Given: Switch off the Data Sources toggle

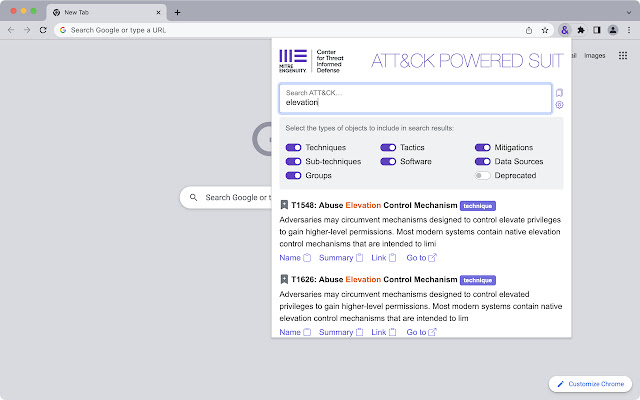Looking at the screenshot, I should tap(482, 162).
